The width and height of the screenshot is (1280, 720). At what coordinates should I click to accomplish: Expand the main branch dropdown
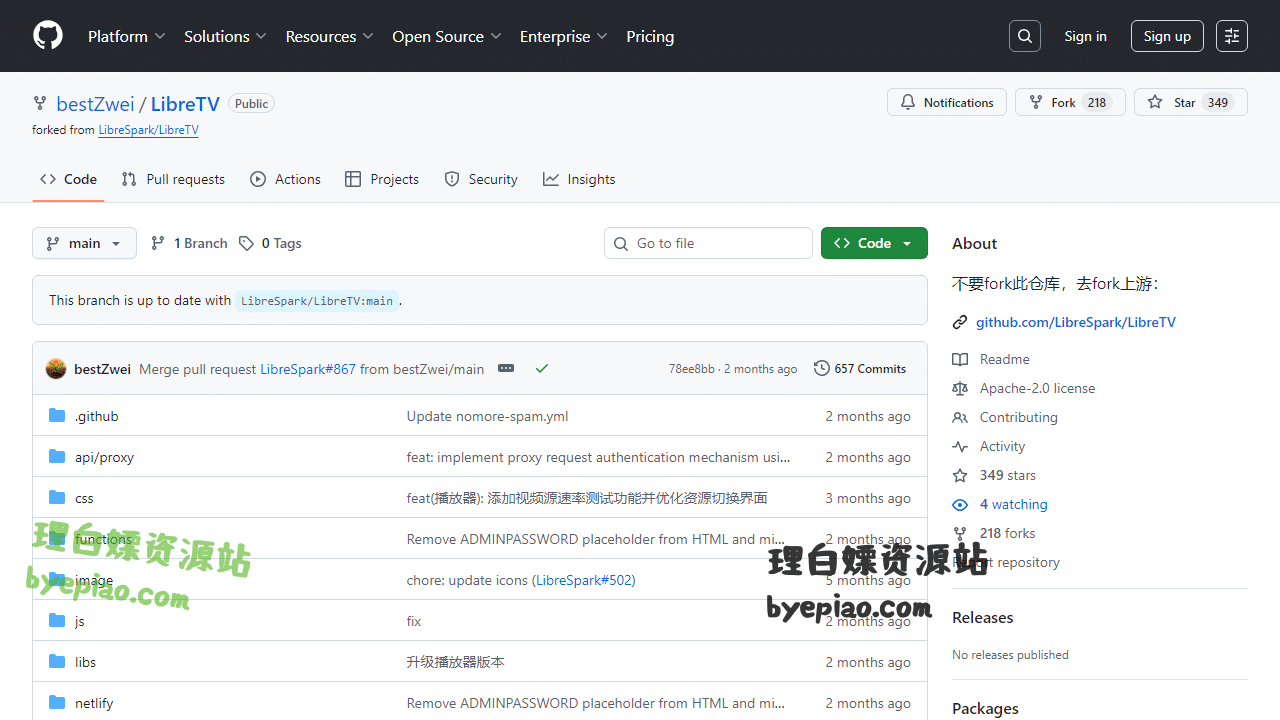pyautogui.click(x=84, y=243)
